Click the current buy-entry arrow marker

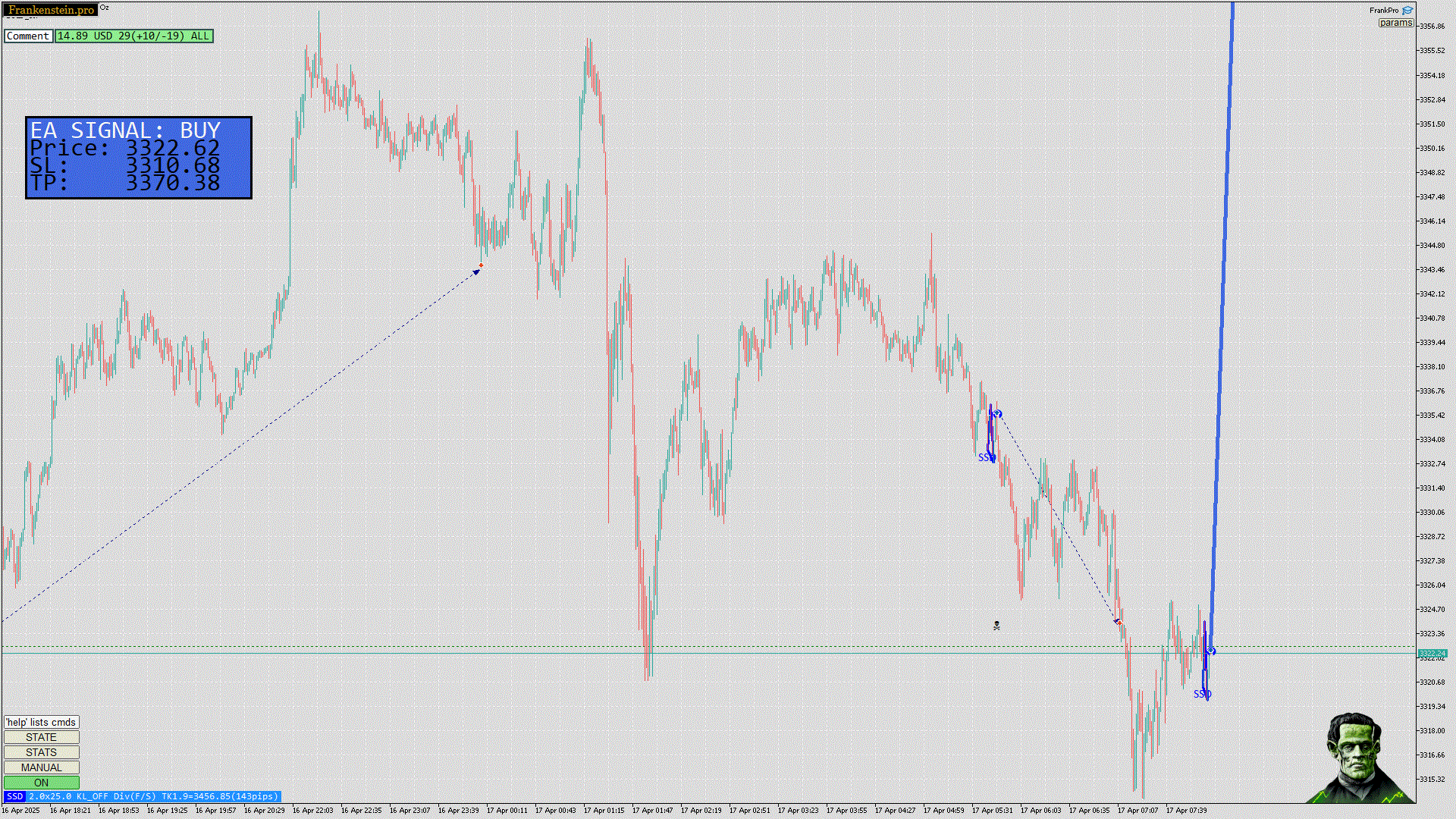pos(1211,651)
